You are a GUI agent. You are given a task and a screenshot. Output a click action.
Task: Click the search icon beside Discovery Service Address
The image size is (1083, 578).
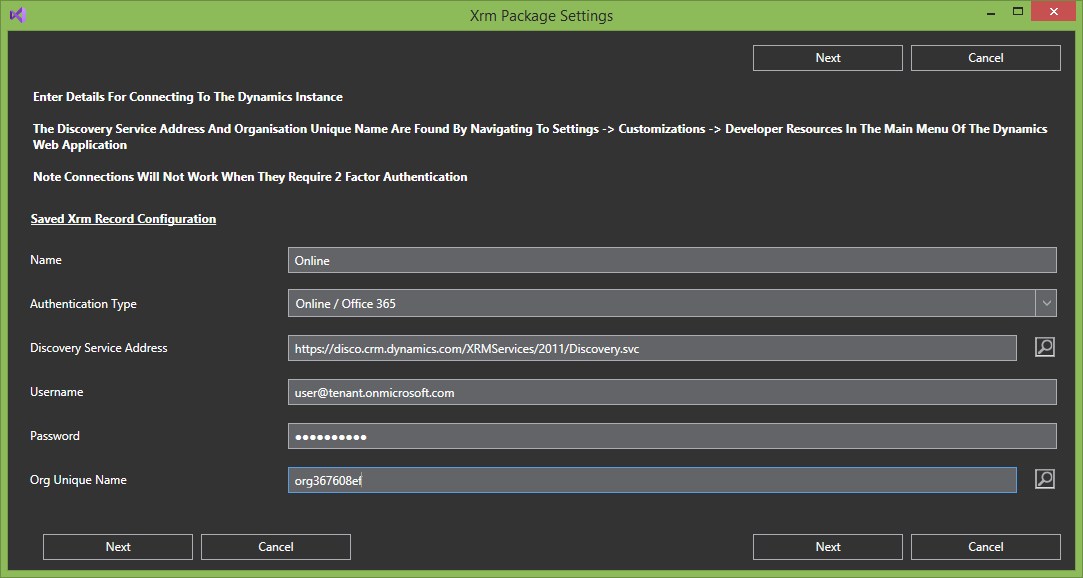1044,348
